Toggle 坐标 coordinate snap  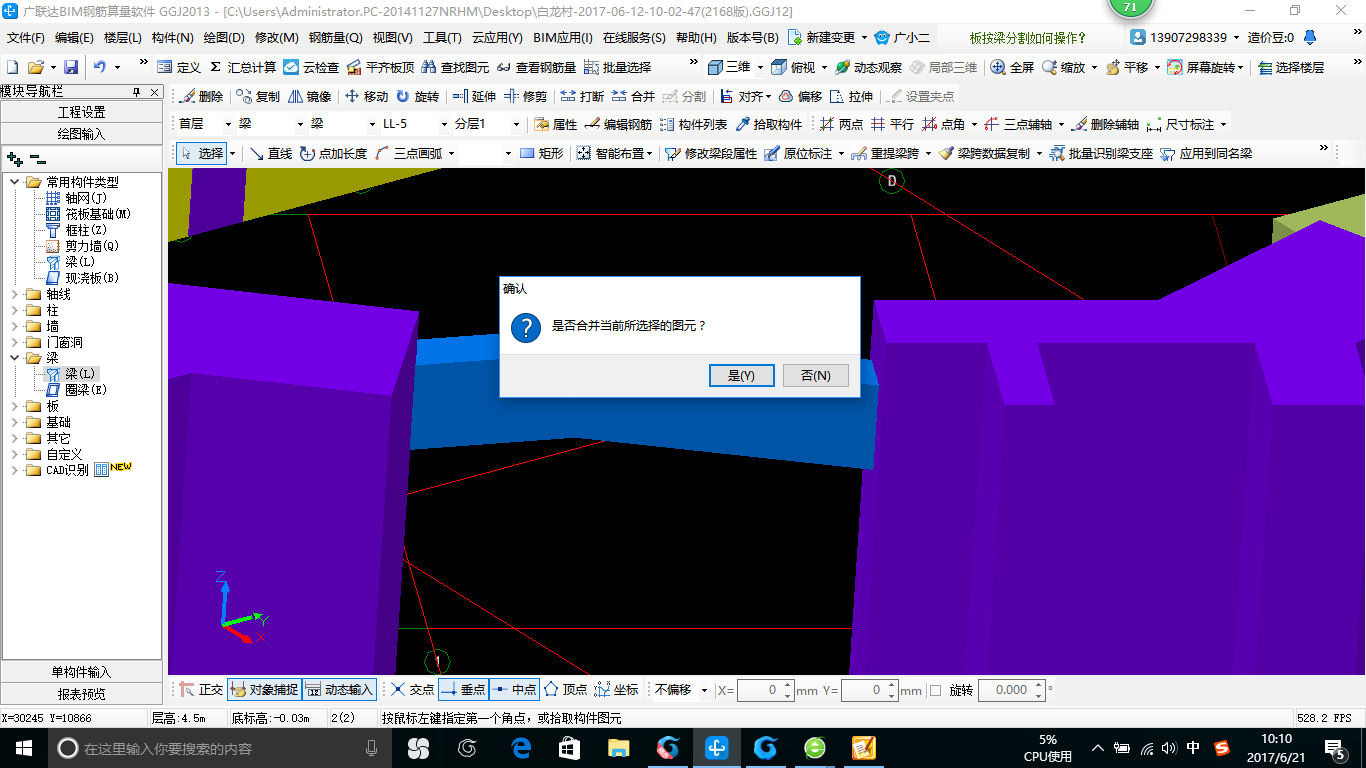(x=616, y=690)
